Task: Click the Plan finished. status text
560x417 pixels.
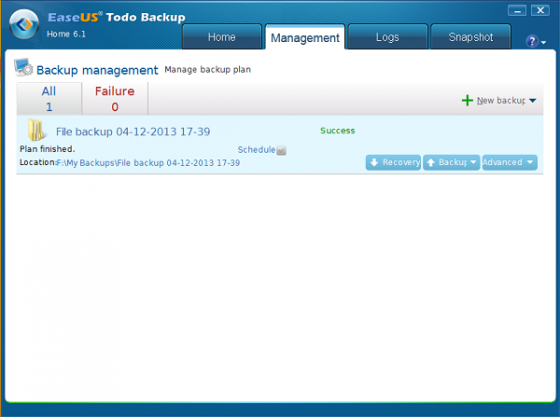Action: pos(47,149)
